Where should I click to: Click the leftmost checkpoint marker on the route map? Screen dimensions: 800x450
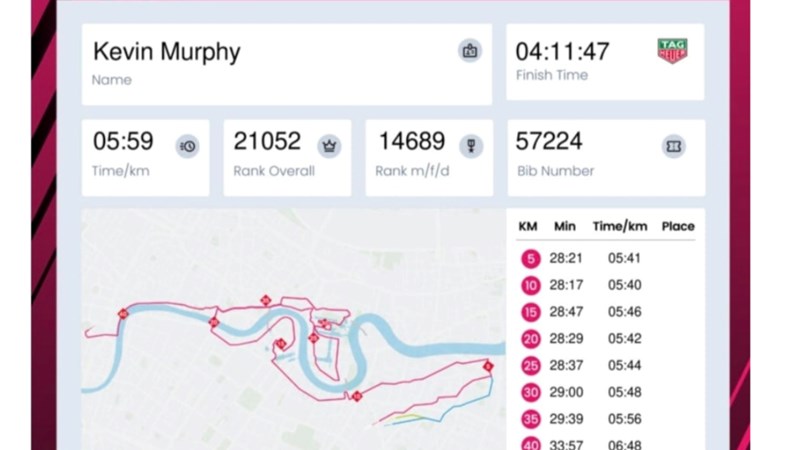122,314
